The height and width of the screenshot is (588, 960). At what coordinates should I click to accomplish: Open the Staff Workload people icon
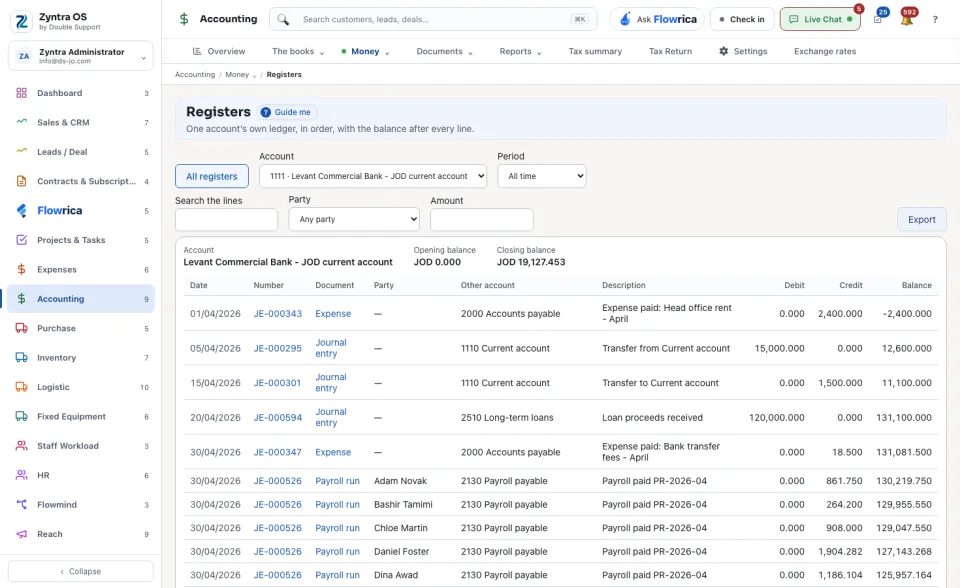(21, 446)
